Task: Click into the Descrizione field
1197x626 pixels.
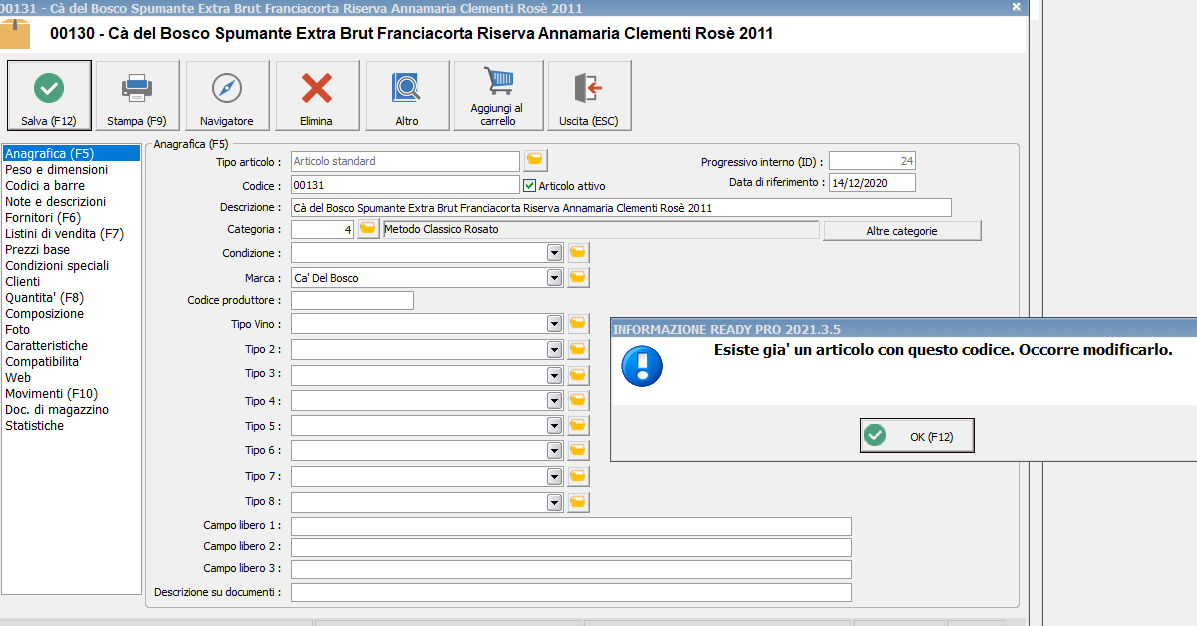Action: point(621,208)
